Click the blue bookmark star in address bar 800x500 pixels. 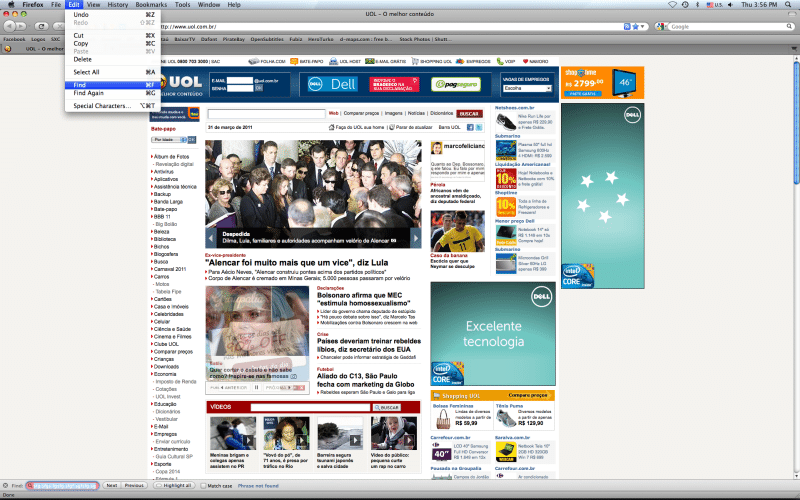pos(635,27)
